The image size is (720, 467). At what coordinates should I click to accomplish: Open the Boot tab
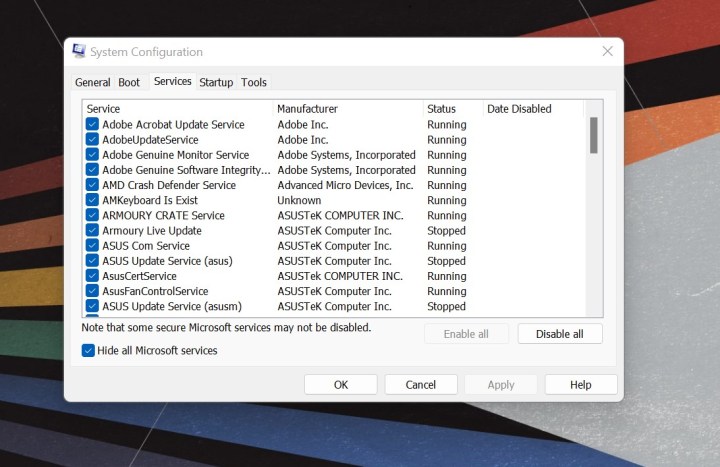(x=129, y=83)
